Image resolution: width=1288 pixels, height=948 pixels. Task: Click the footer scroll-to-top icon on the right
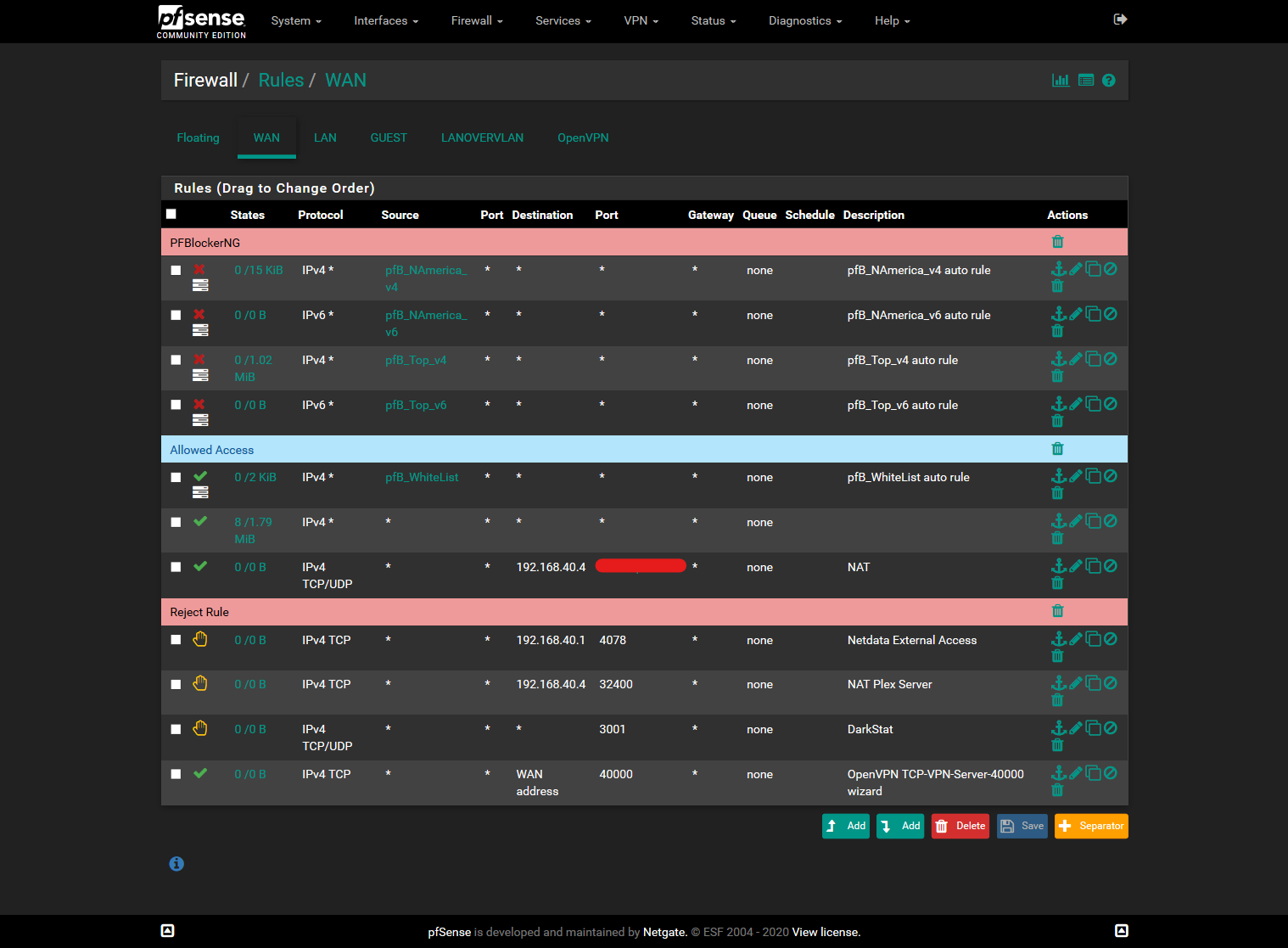[x=1122, y=931]
